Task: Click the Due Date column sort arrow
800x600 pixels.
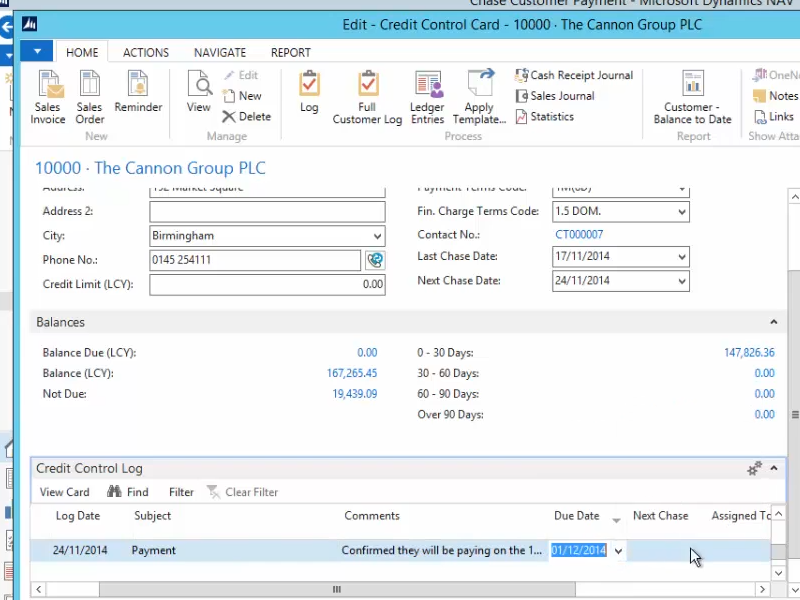Action: 616,520
